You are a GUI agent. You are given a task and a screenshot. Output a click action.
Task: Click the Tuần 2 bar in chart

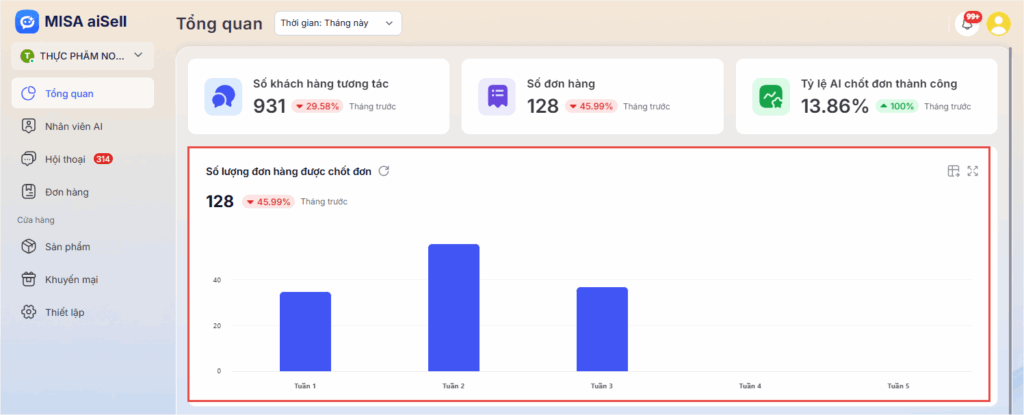tap(453, 307)
